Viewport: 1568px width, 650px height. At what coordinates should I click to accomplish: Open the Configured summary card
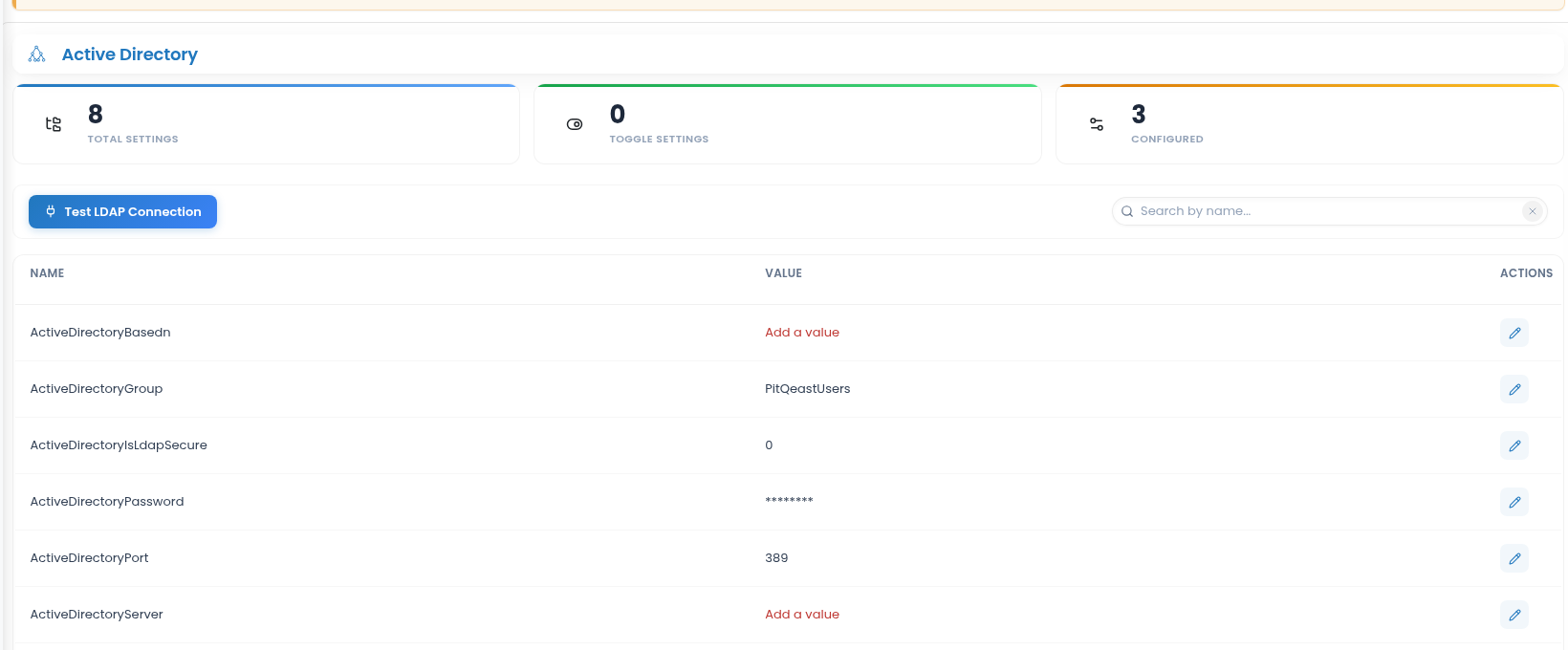coord(1309,124)
